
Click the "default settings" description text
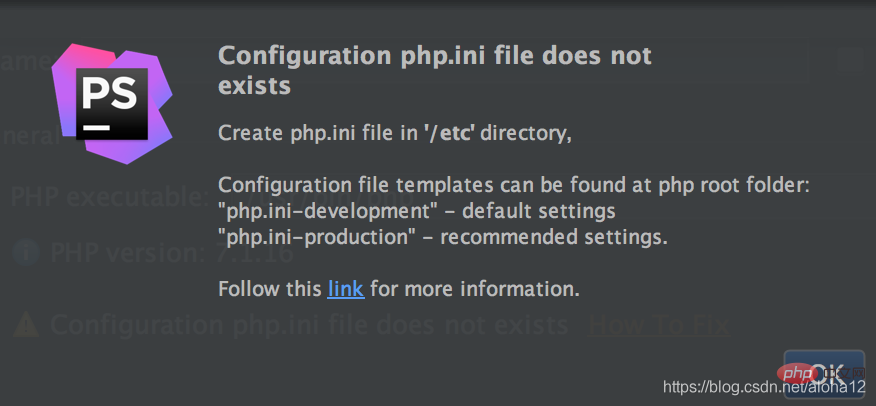[539, 212]
